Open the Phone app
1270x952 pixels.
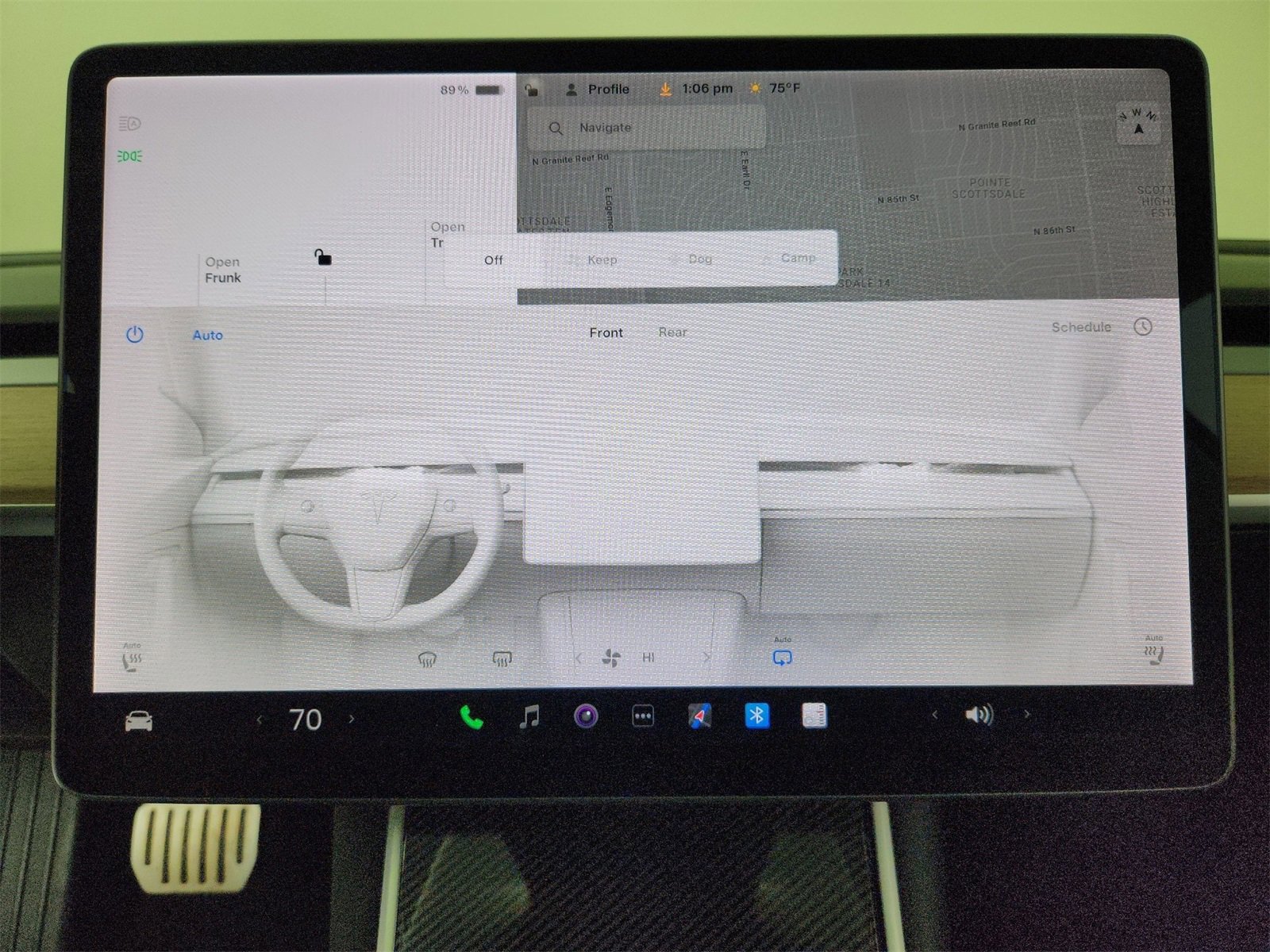click(471, 718)
